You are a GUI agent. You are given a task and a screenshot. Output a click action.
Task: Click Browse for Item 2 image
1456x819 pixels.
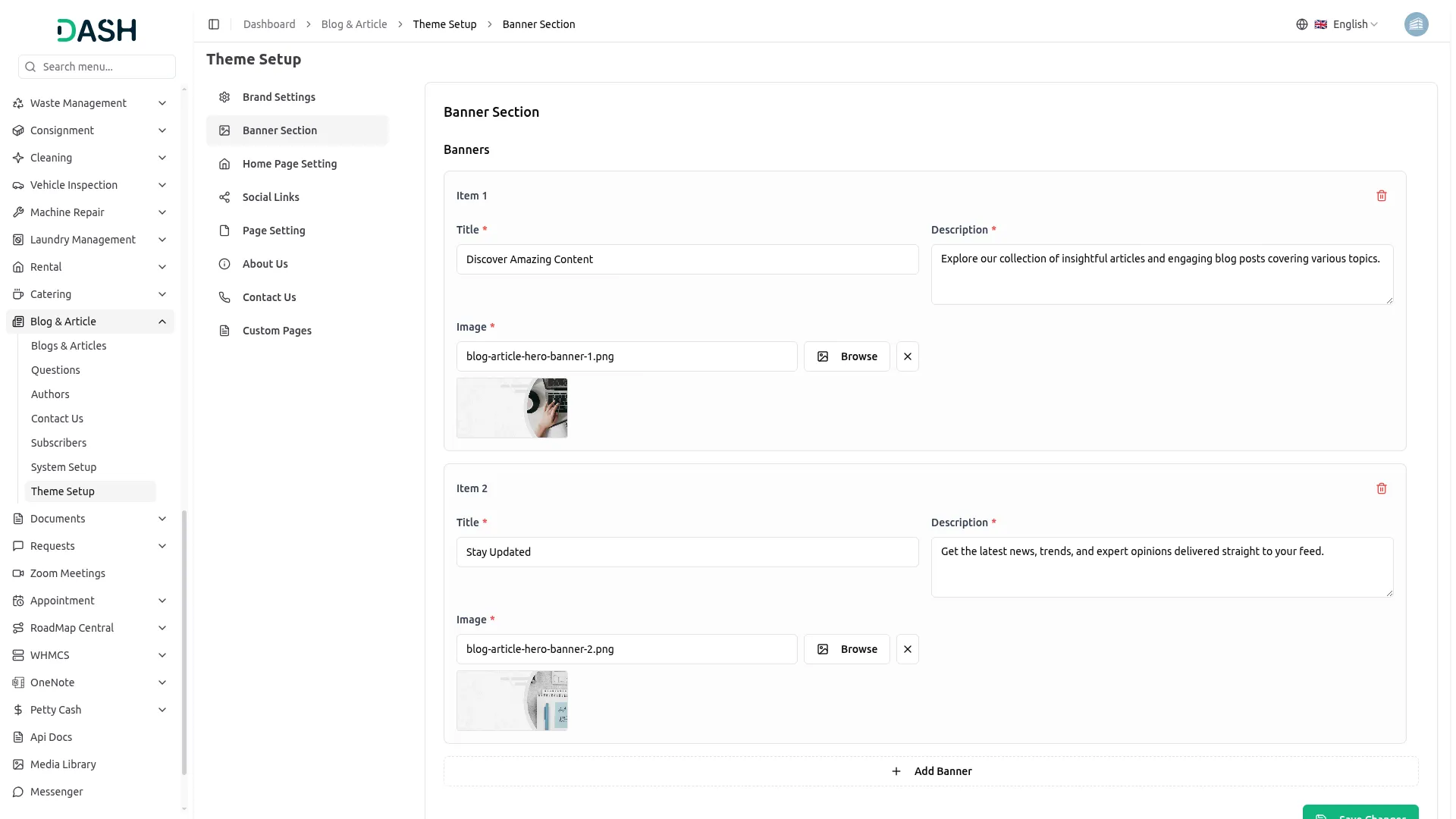pyautogui.click(x=847, y=649)
